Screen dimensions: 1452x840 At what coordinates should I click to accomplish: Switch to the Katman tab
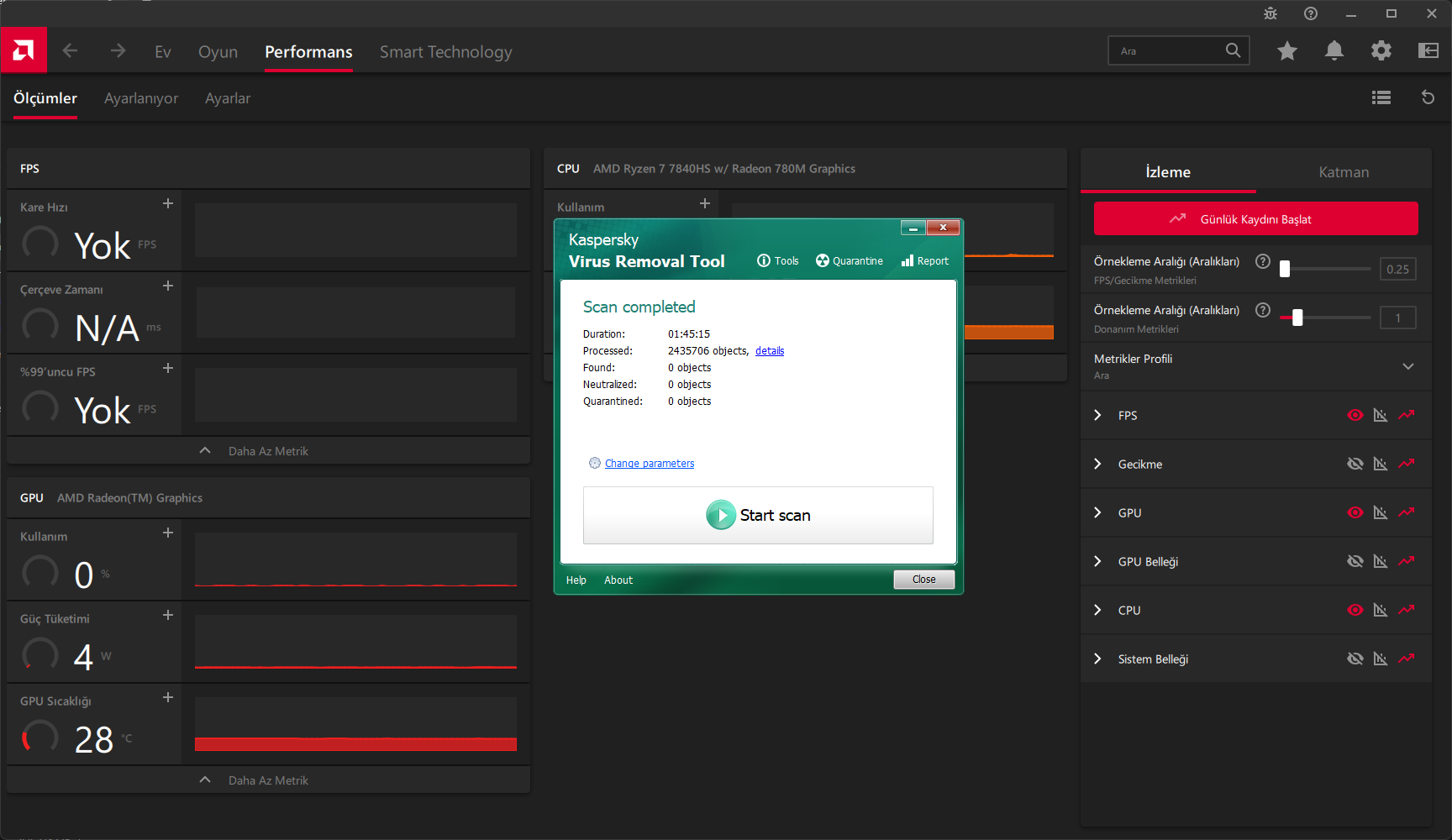pyautogui.click(x=1344, y=172)
